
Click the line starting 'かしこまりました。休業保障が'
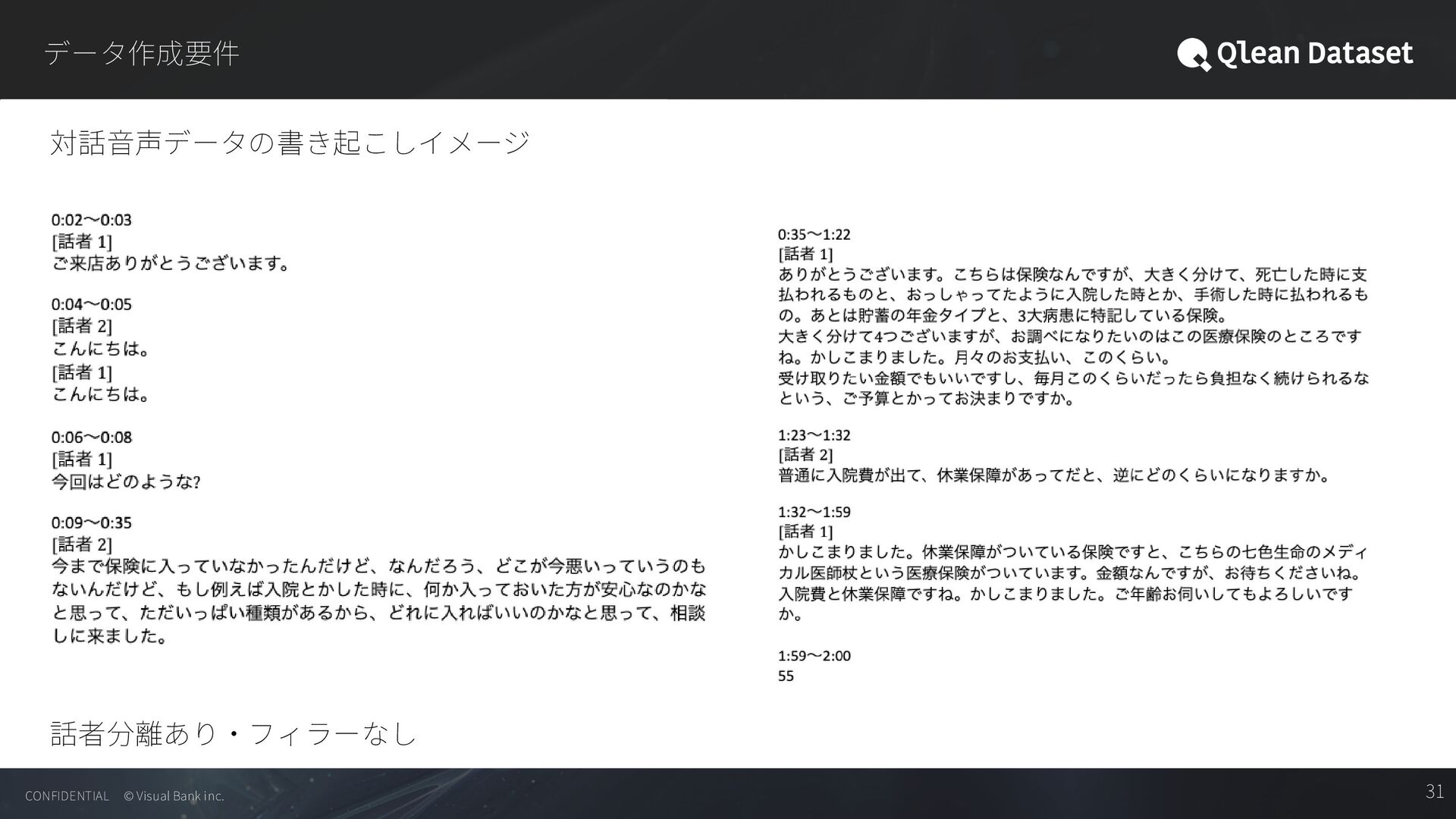click(1074, 551)
